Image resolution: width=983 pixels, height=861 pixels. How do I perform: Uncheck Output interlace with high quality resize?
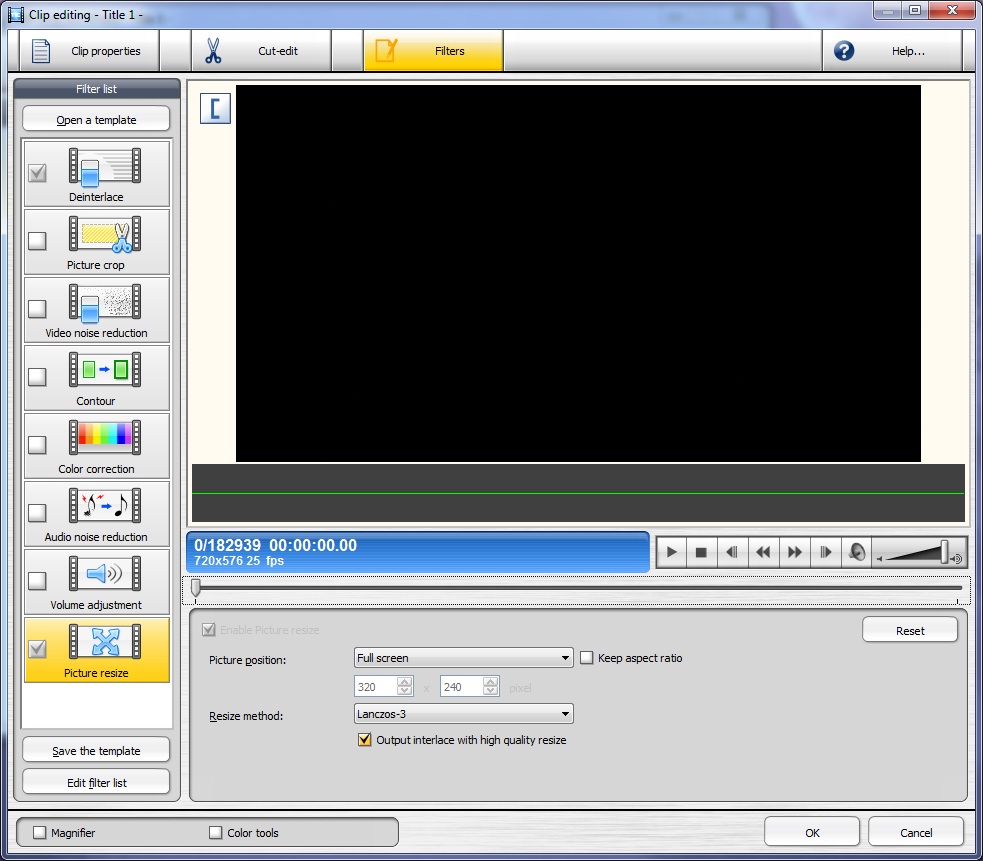click(x=364, y=740)
